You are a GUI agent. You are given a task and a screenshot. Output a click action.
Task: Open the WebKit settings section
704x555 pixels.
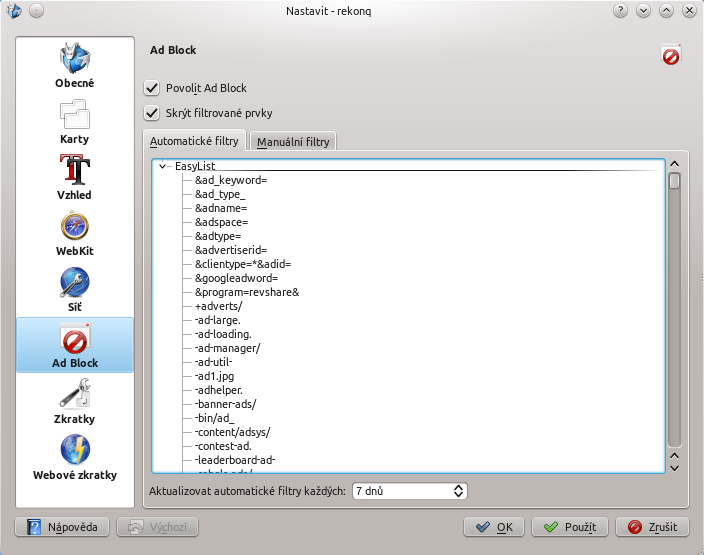pos(75,233)
